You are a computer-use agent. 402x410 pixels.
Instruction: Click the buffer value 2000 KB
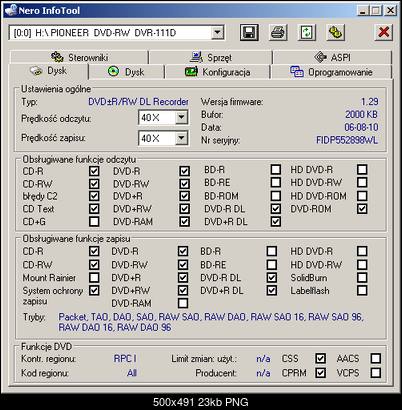(361, 115)
